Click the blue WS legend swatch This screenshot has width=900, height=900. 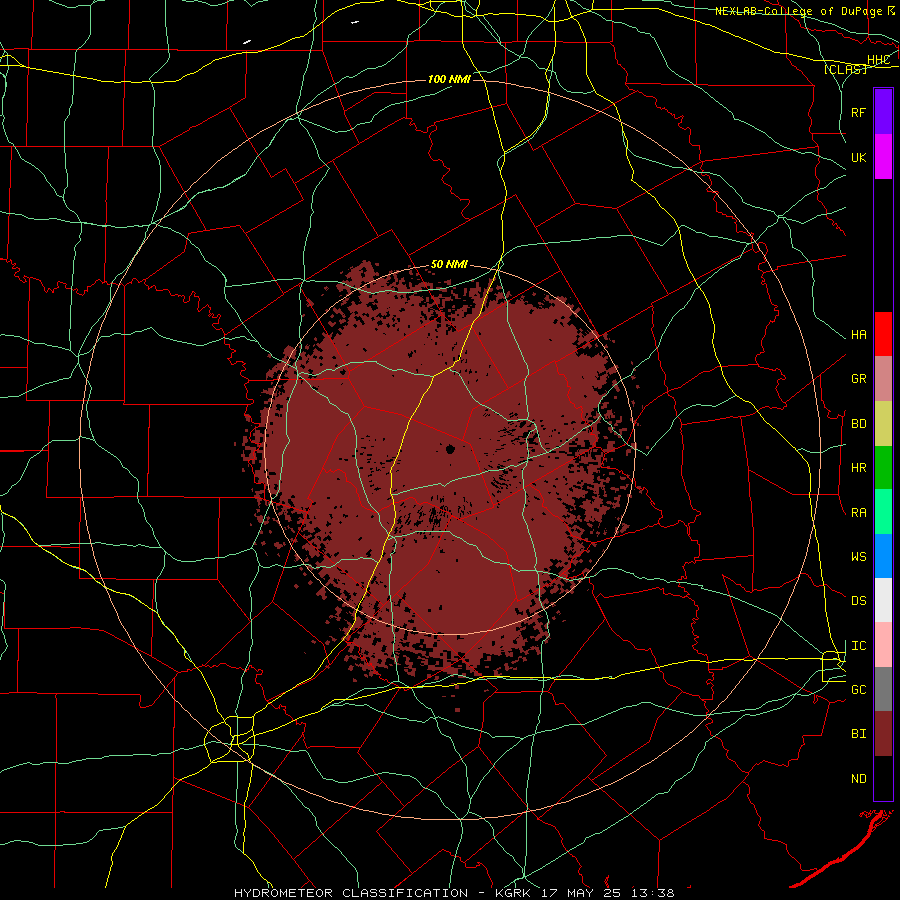pos(883,556)
